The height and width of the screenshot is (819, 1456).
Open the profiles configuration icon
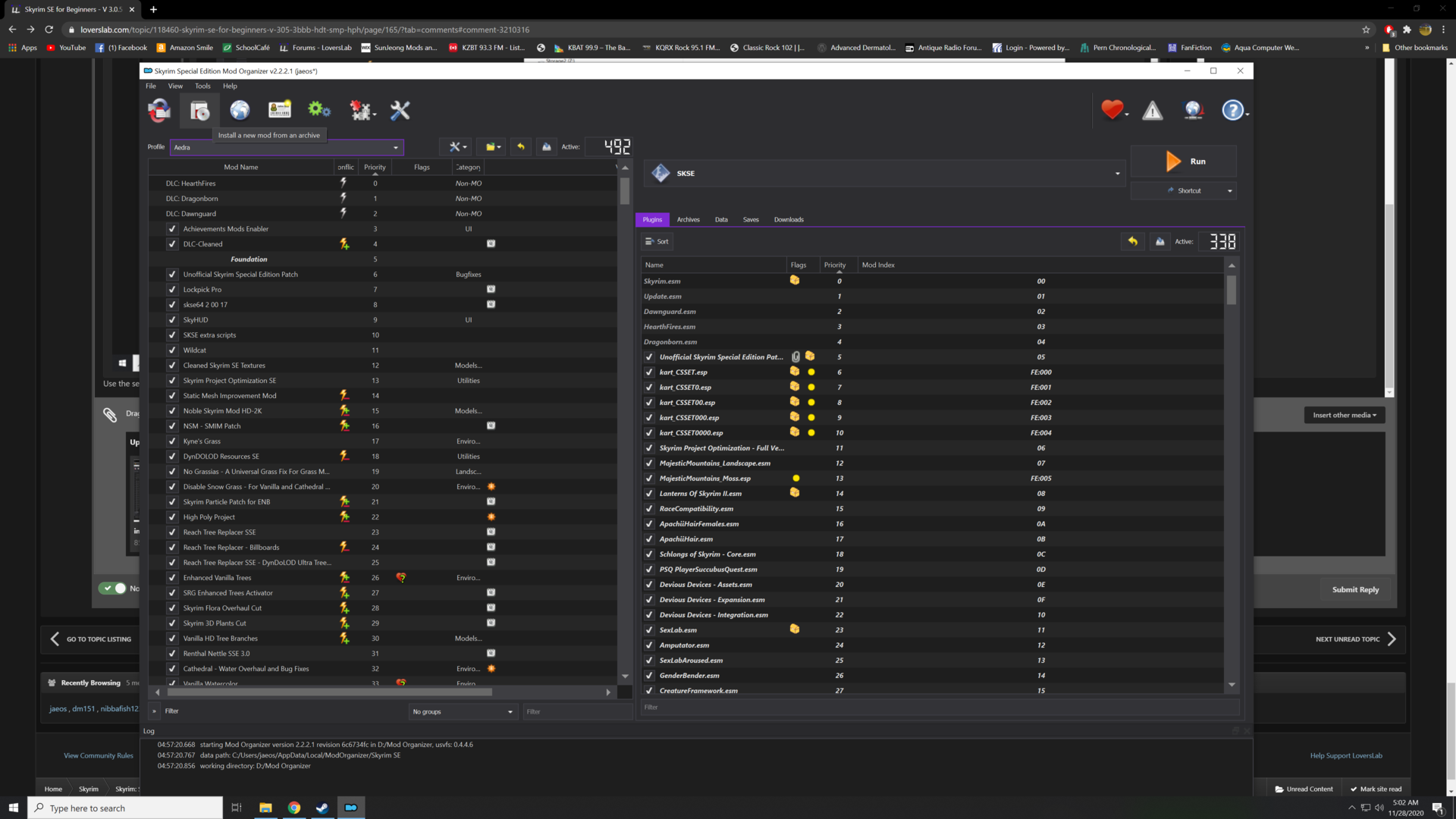coord(280,110)
